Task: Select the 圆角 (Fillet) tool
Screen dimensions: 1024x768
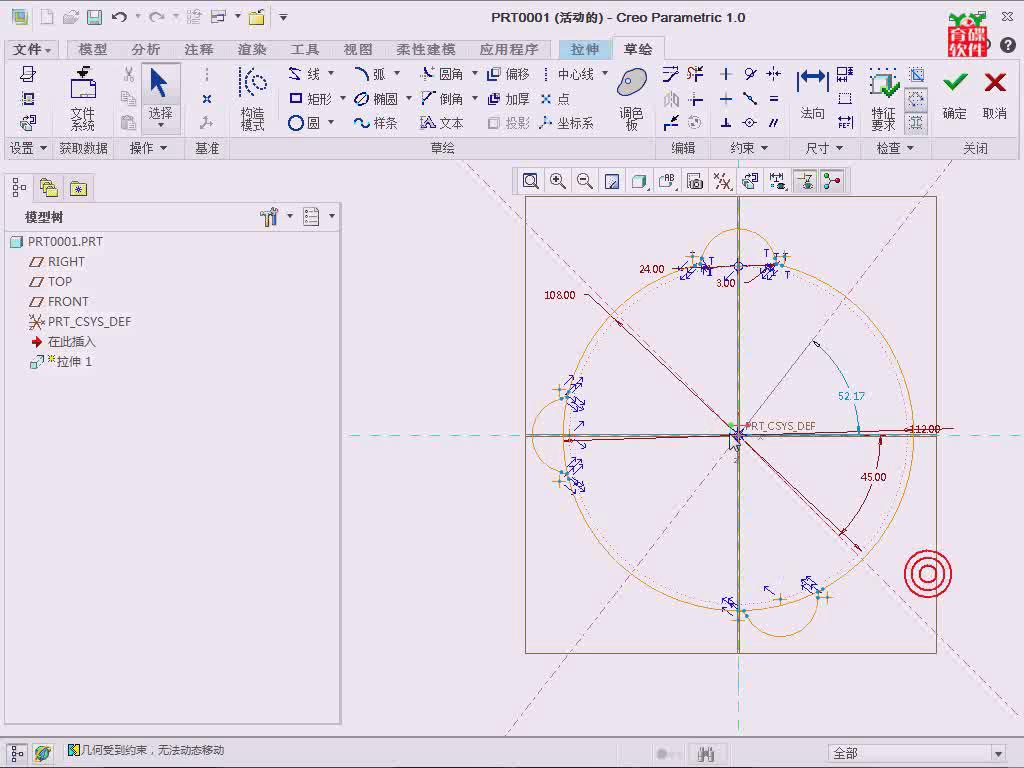Action: pos(442,74)
